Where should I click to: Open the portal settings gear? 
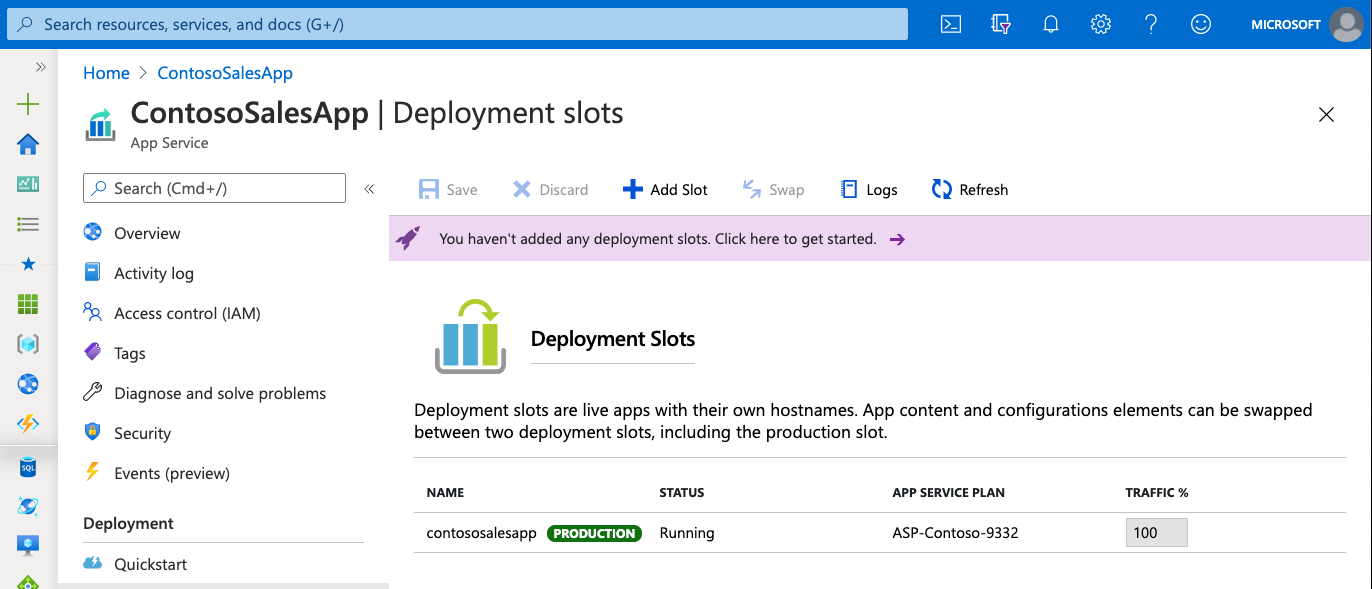pos(1101,24)
